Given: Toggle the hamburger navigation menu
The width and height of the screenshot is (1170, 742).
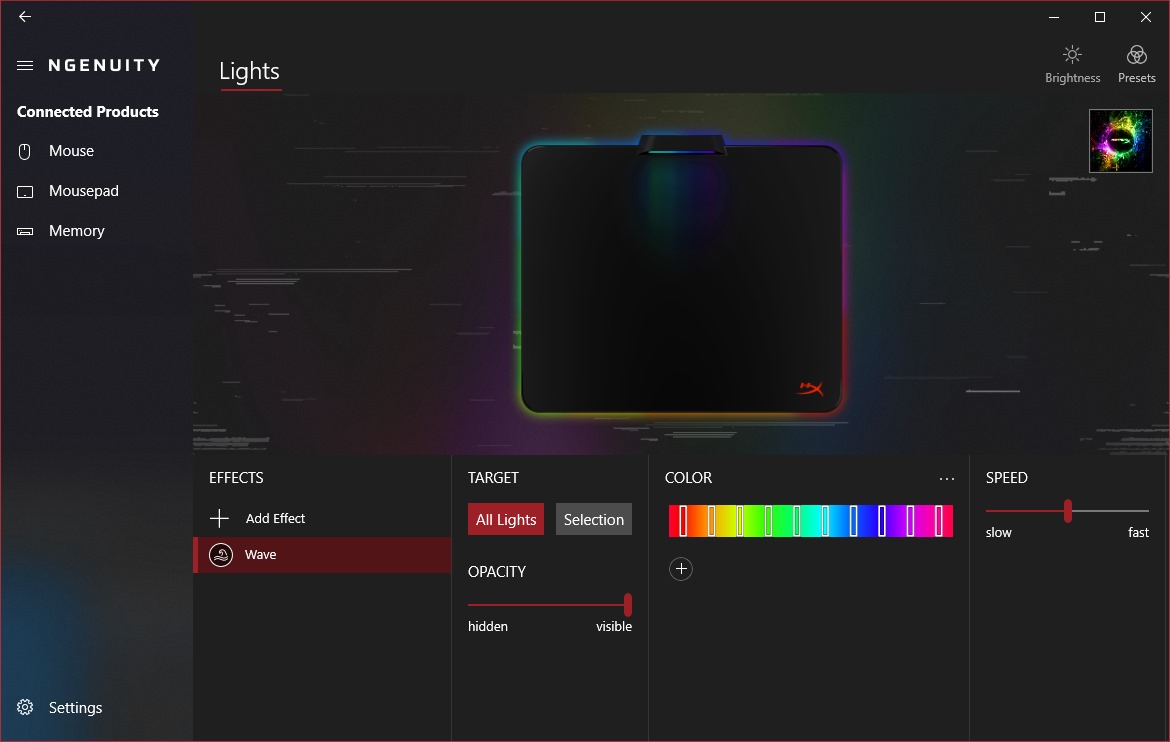Looking at the screenshot, I should click(x=25, y=66).
